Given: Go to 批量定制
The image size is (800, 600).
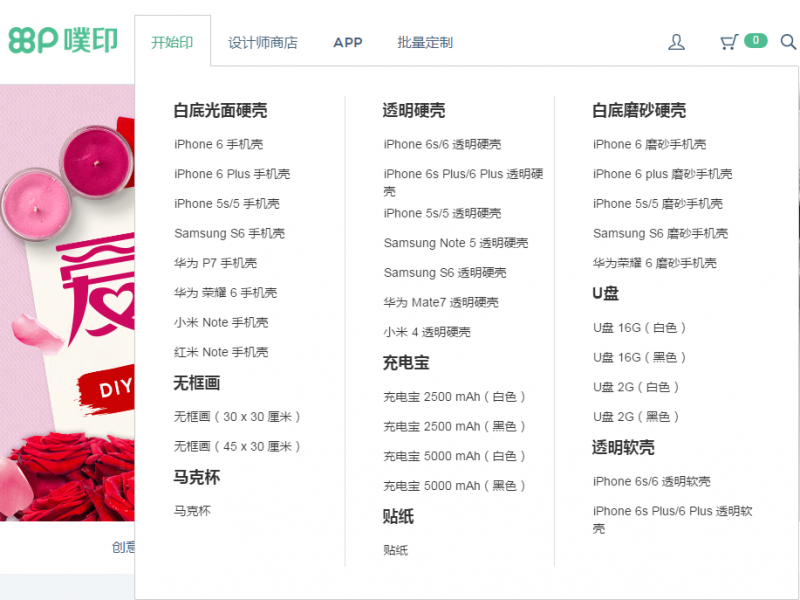Looking at the screenshot, I should [x=425, y=42].
